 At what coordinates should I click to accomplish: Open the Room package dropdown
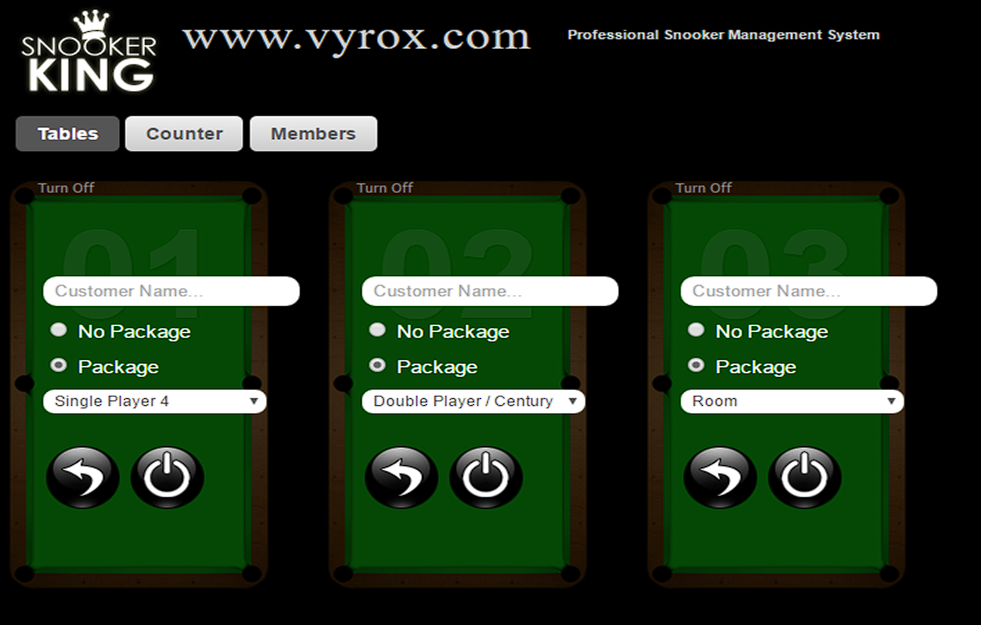pos(792,402)
